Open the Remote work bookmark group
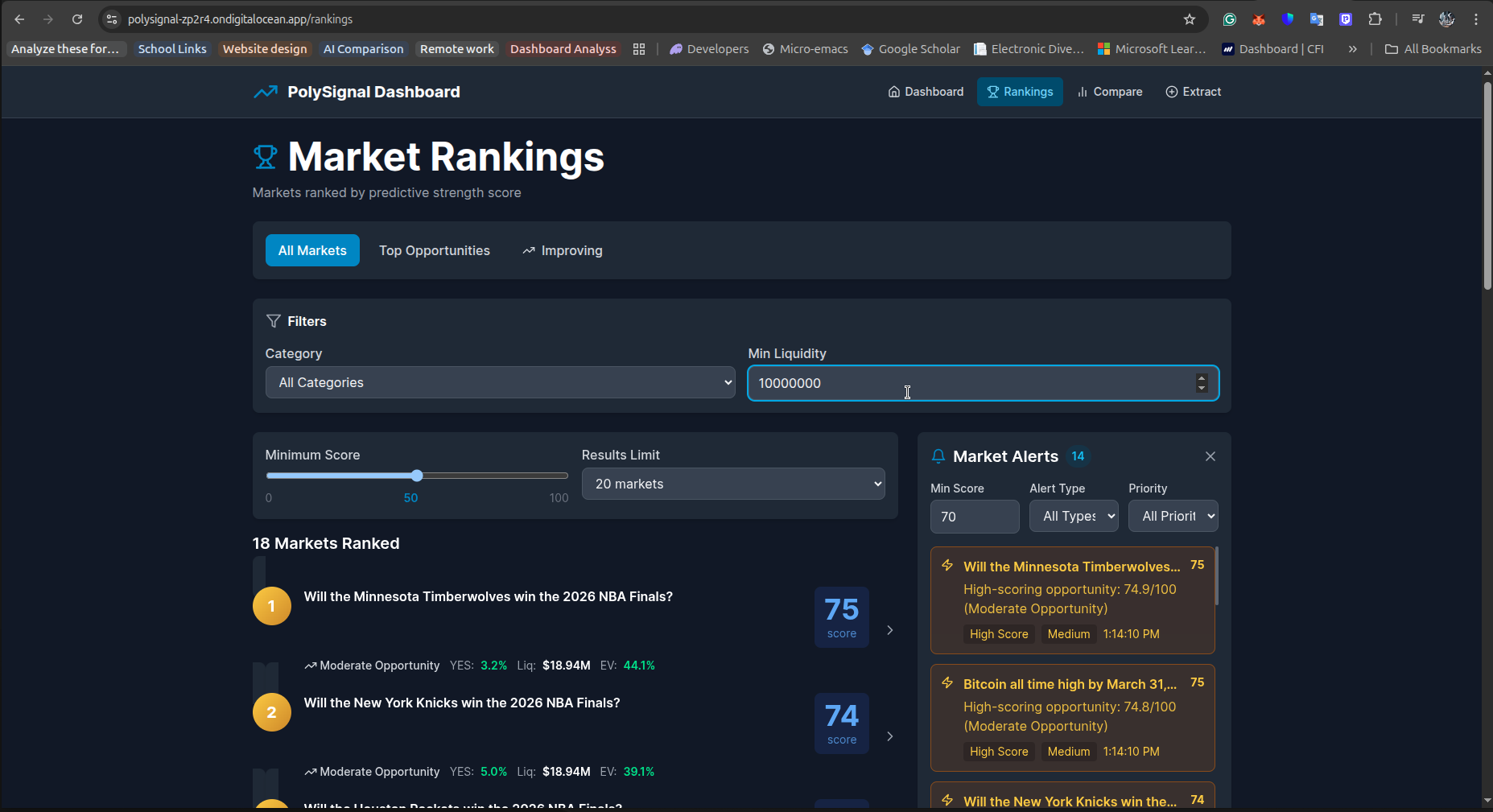 [457, 49]
